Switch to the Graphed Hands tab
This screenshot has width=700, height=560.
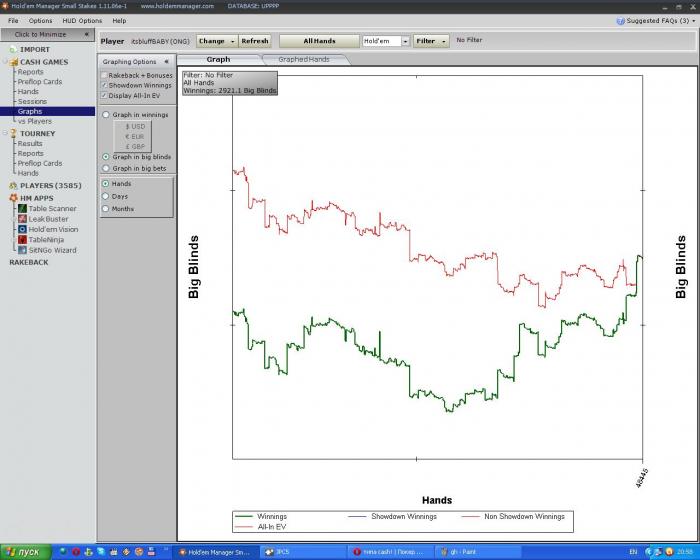click(304, 59)
